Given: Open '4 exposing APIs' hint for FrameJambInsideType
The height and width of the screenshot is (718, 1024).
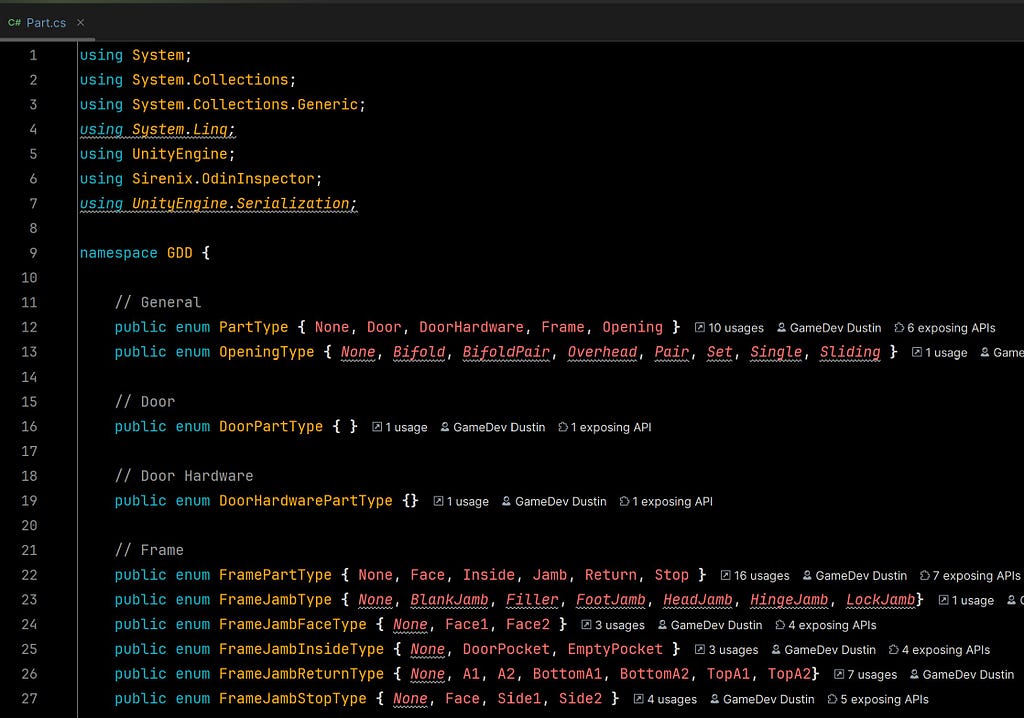Looking at the screenshot, I should coord(946,650).
